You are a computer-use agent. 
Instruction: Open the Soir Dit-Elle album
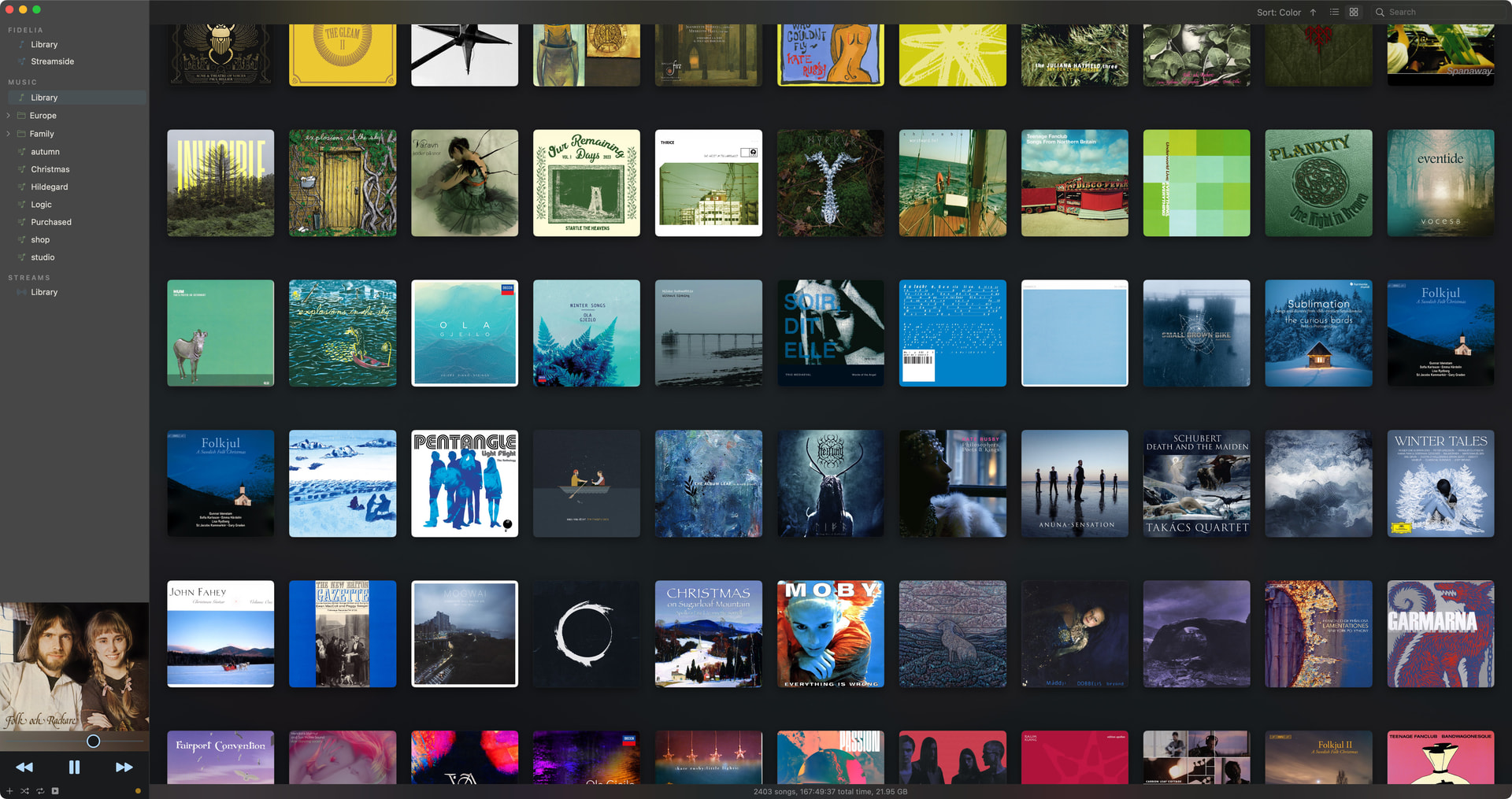(831, 333)
